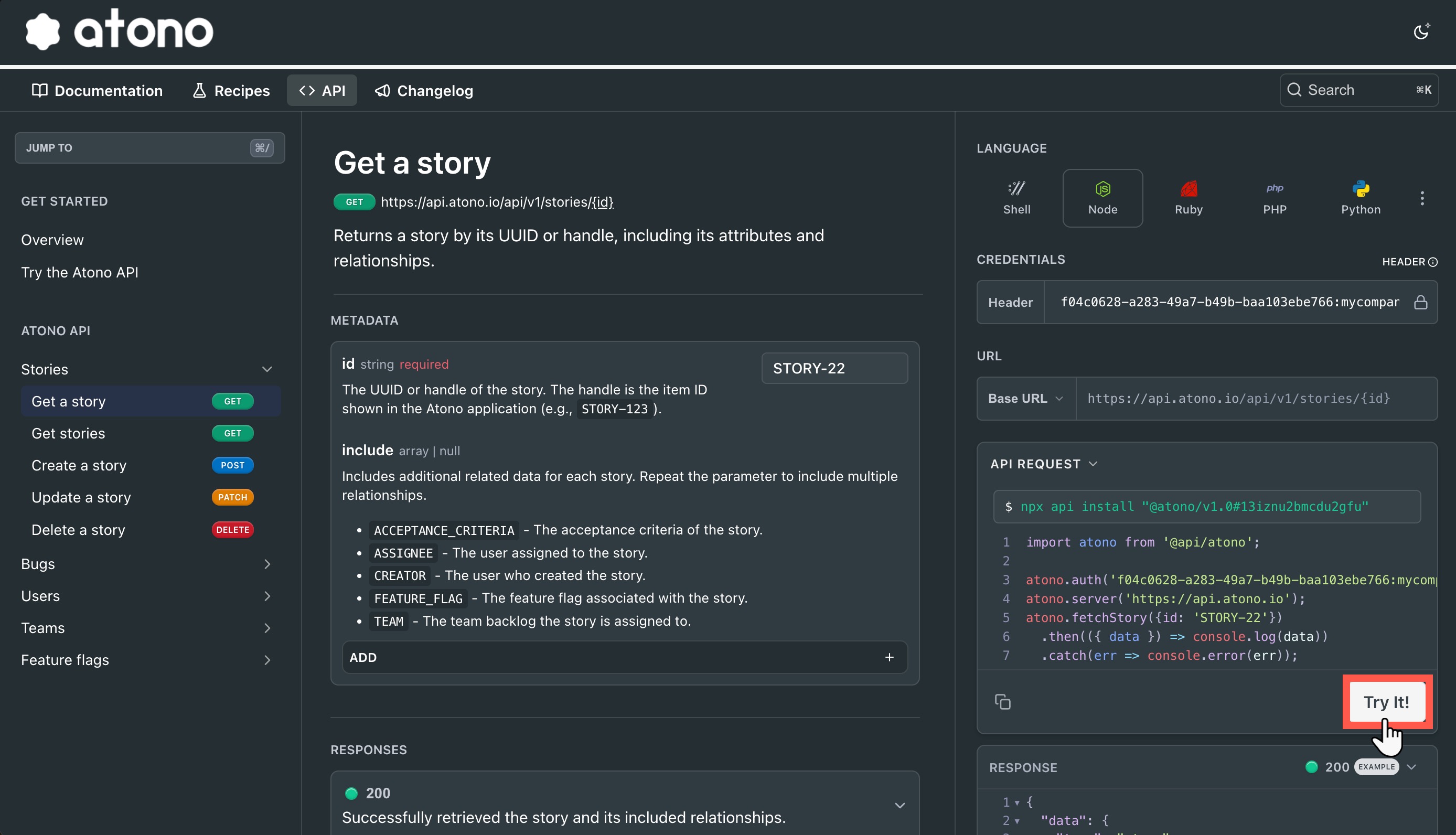The height and width of the screenshot is (835, 1456).
Task: Click the lock icon in credentials
Action: [x=1421, y=302]
